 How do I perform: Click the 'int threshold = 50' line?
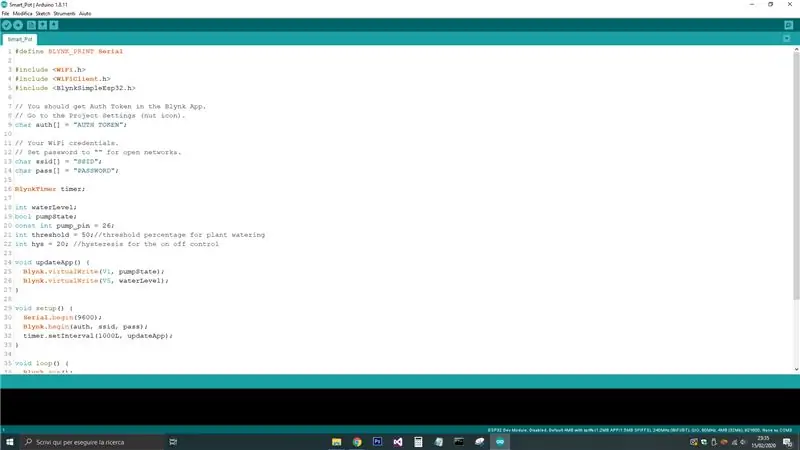point(140,235)
